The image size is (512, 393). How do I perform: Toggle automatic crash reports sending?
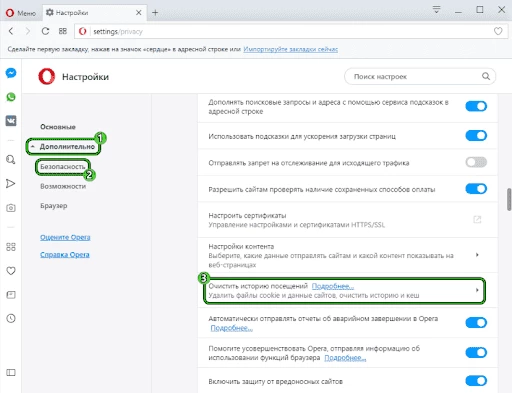[x=476, y=323]
